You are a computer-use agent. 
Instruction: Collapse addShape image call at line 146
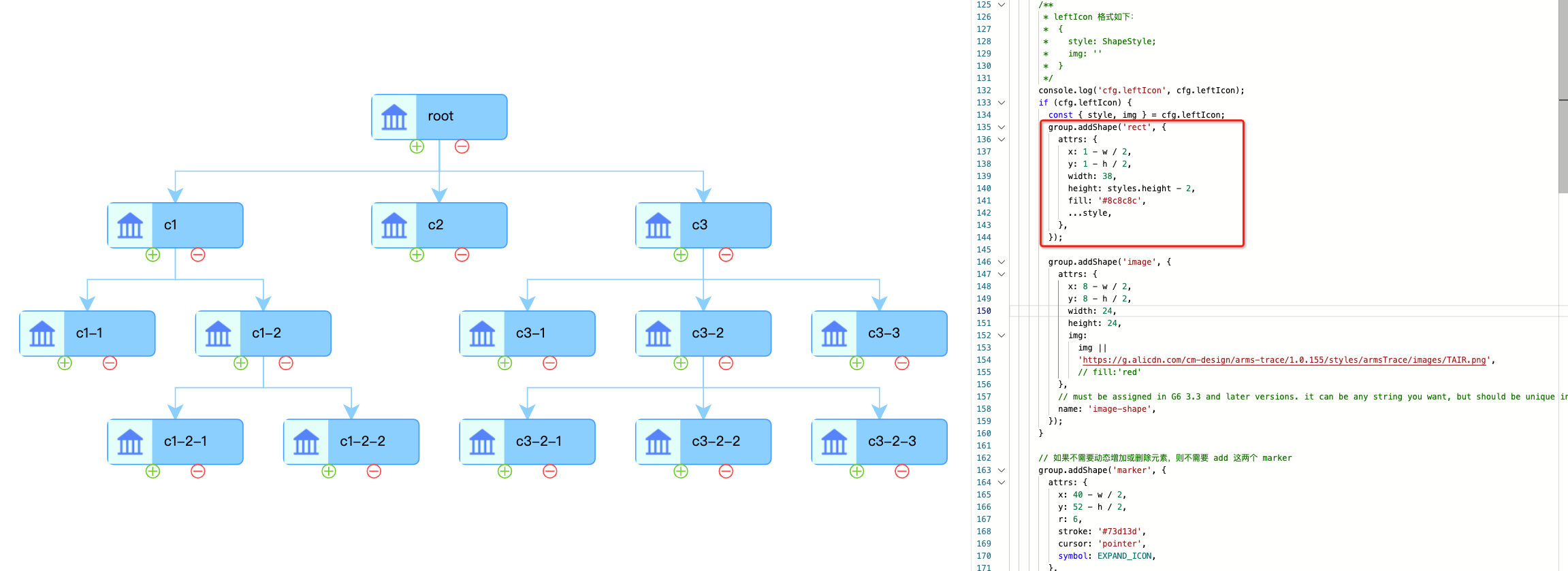click(x=1002, y=262)
